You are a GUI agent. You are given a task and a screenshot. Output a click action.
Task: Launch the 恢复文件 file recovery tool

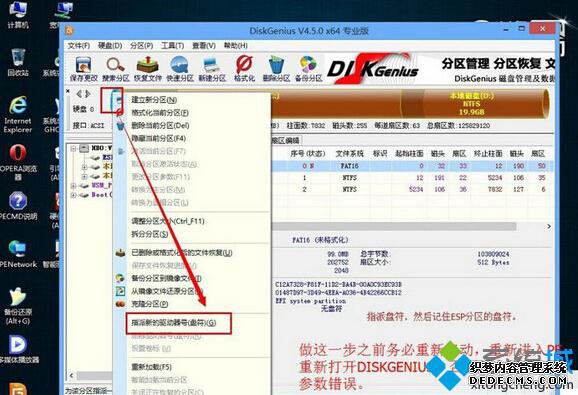pos(147,69)
